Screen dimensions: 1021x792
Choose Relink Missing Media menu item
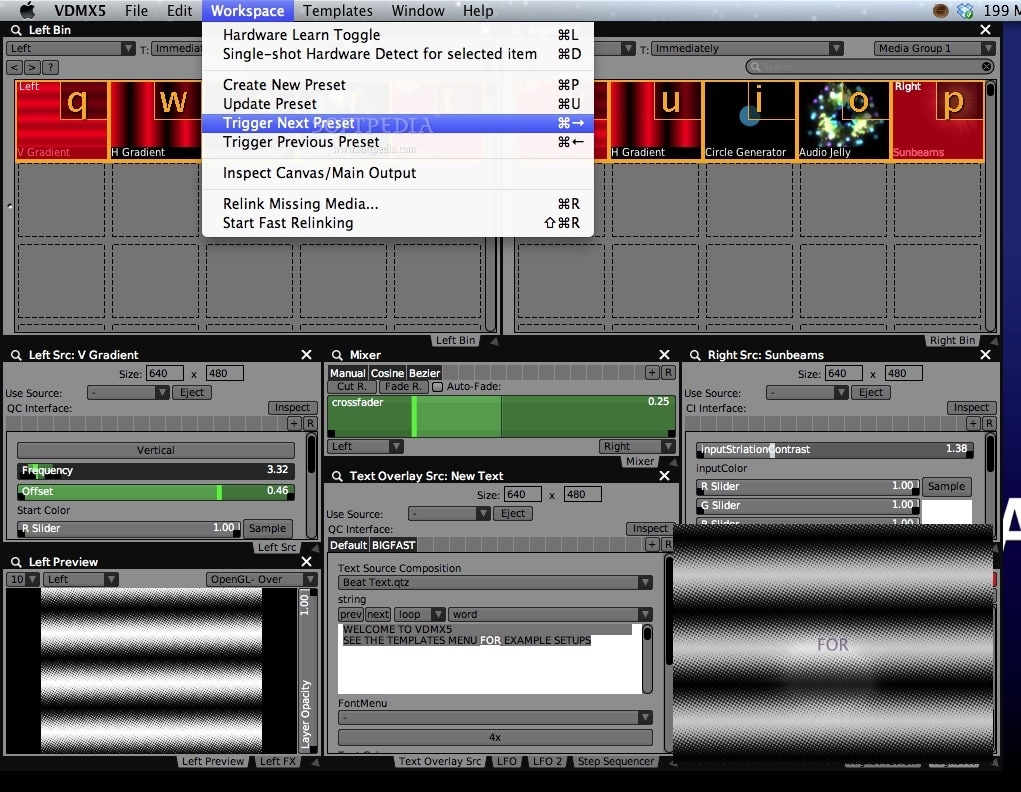(x=398, y=204)
